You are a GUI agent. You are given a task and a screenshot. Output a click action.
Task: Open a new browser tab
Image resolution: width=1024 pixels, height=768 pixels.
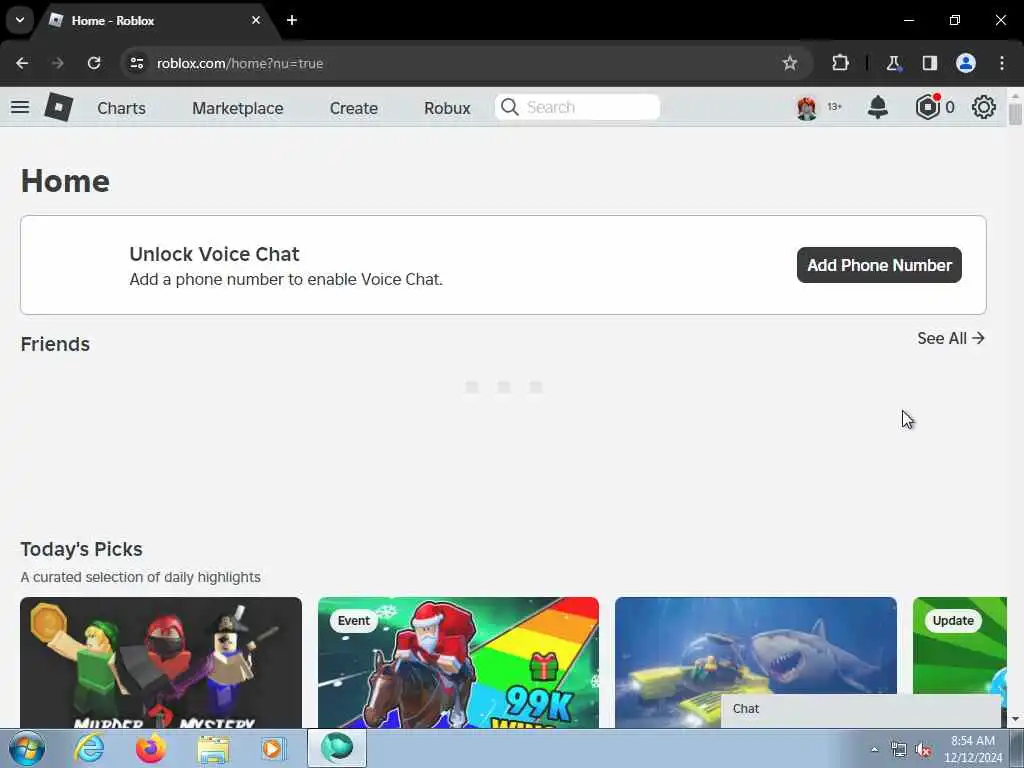click(x=292, y=20)
